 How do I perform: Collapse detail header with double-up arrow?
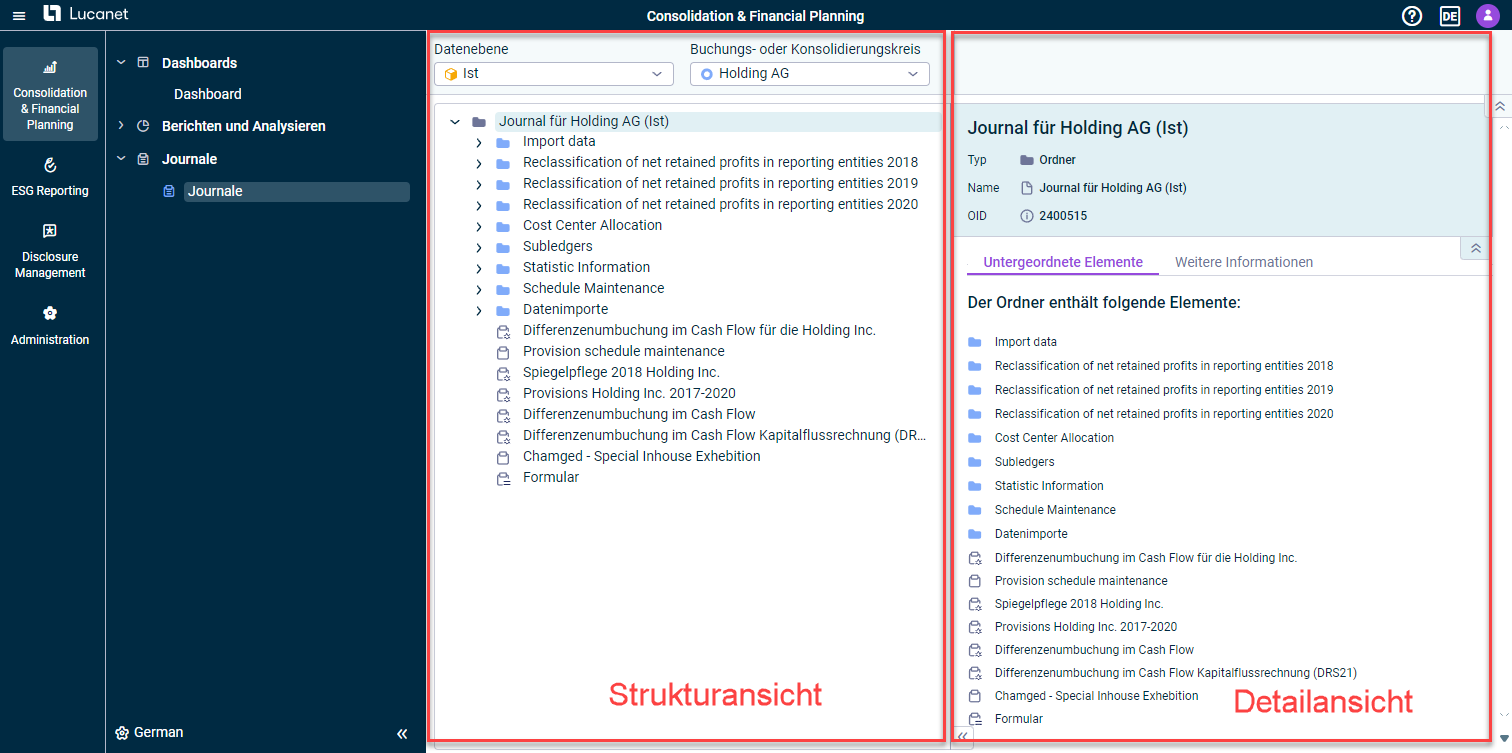coord(1474,248)
